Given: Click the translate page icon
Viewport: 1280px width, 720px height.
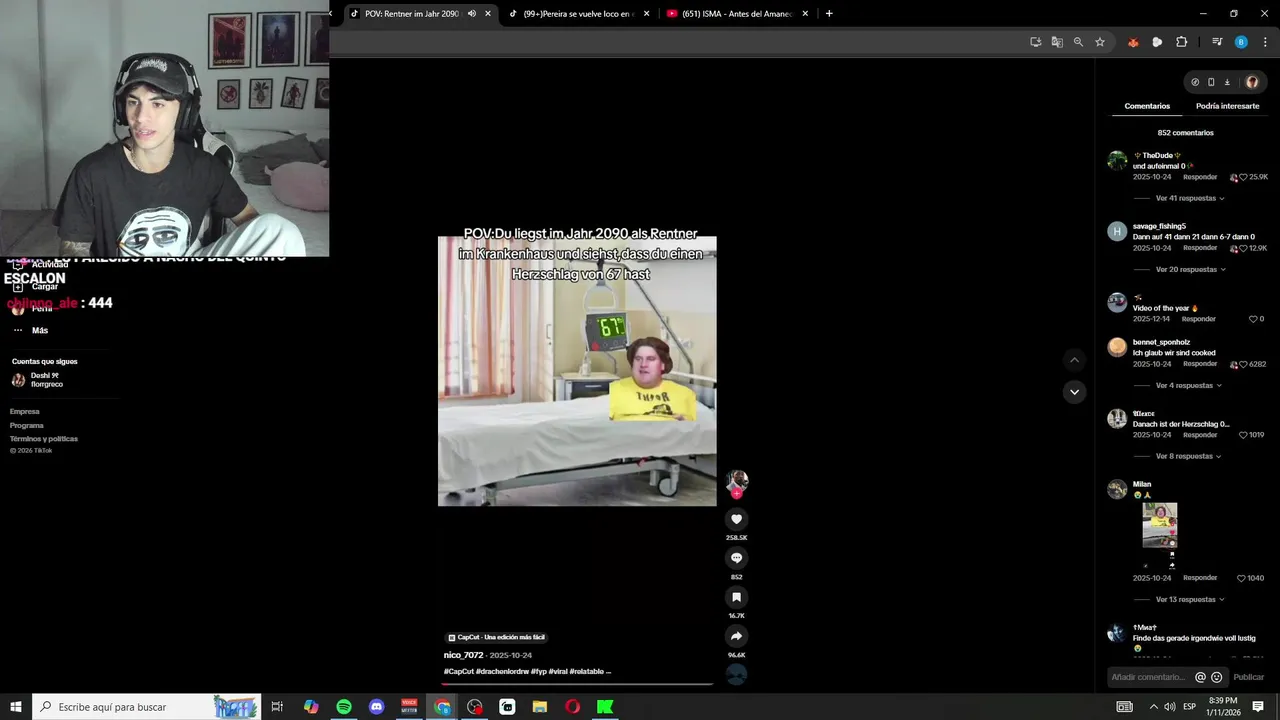Looking at the screenshot, I should pos(1057,42).
